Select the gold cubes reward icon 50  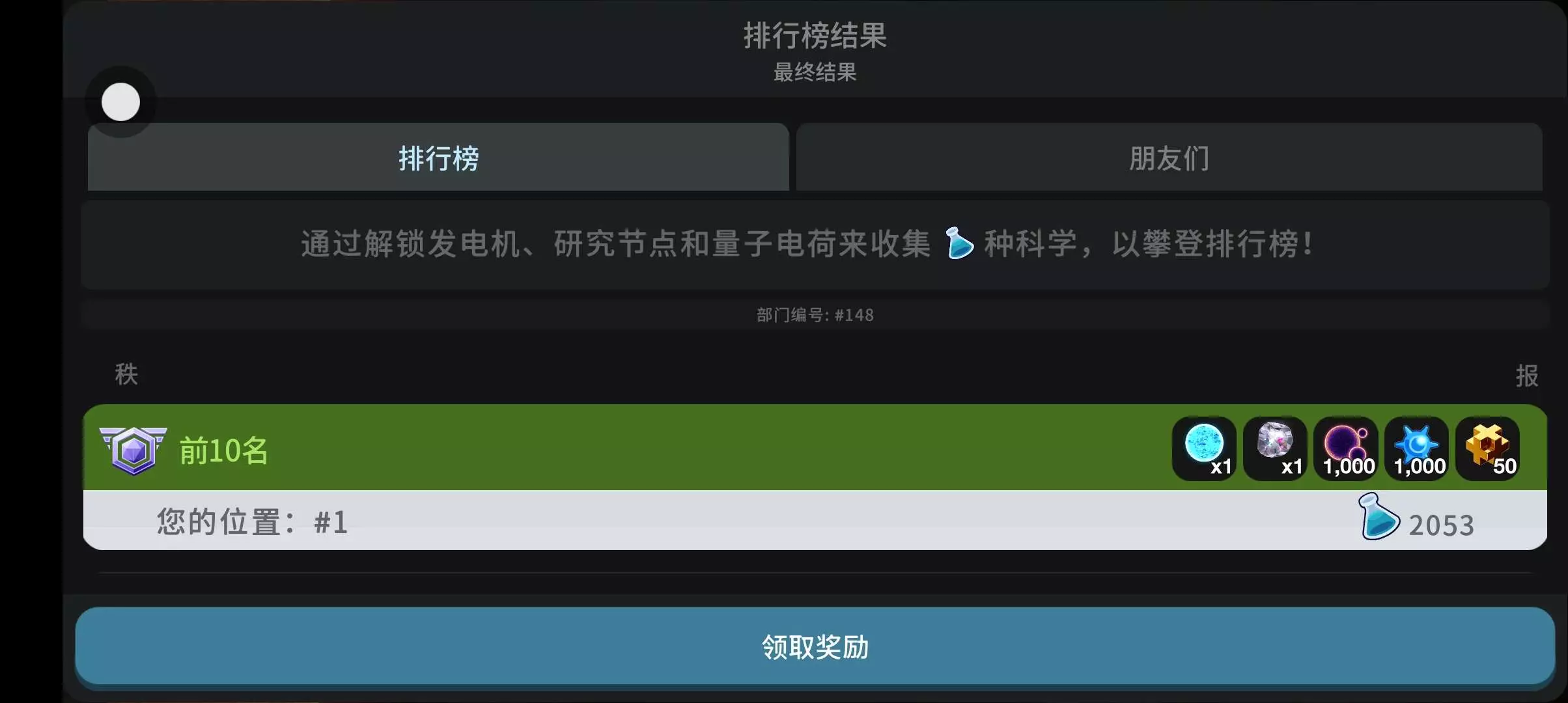[1488, 448]
